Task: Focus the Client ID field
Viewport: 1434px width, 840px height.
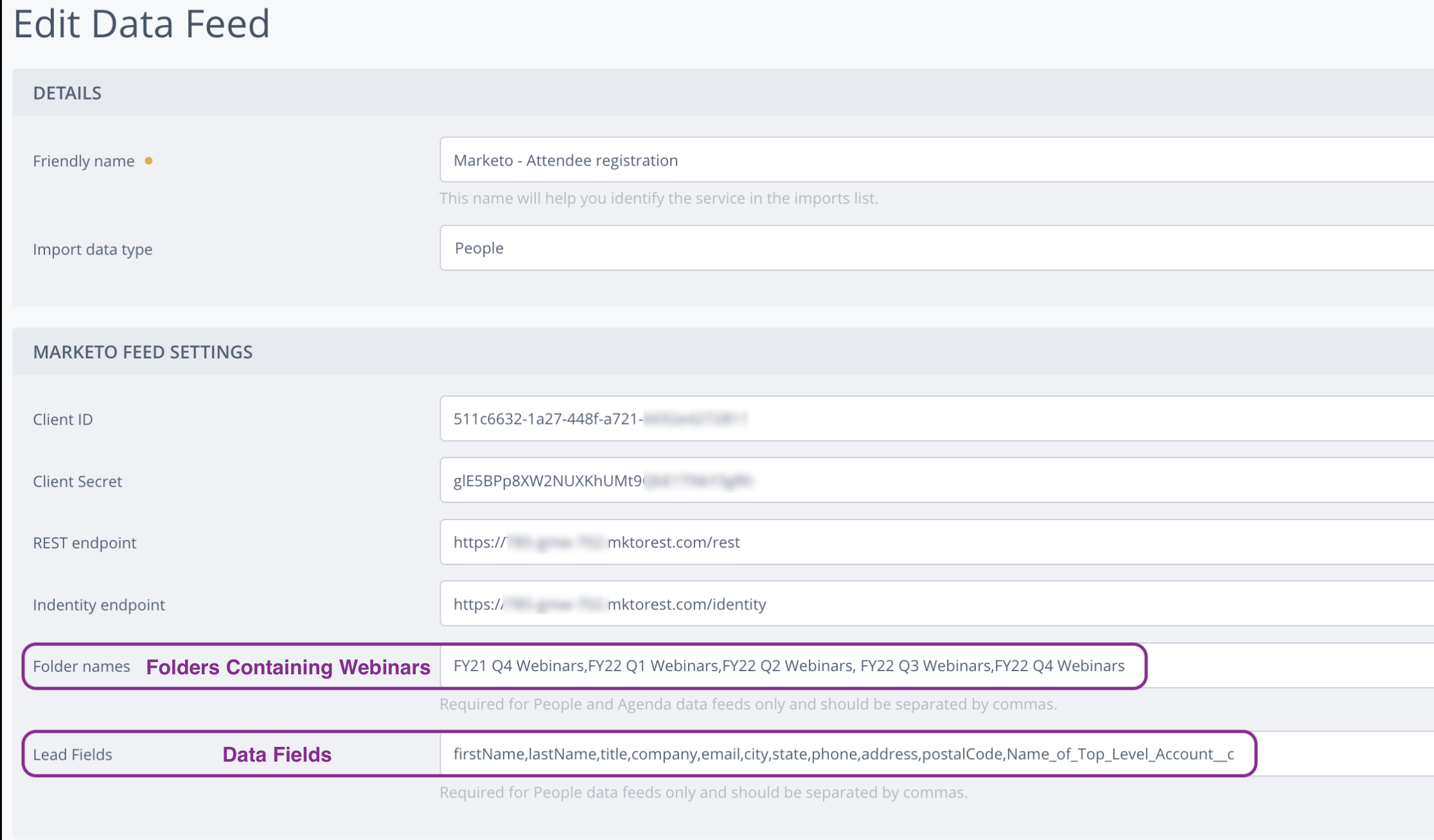Action: [937, 419]
